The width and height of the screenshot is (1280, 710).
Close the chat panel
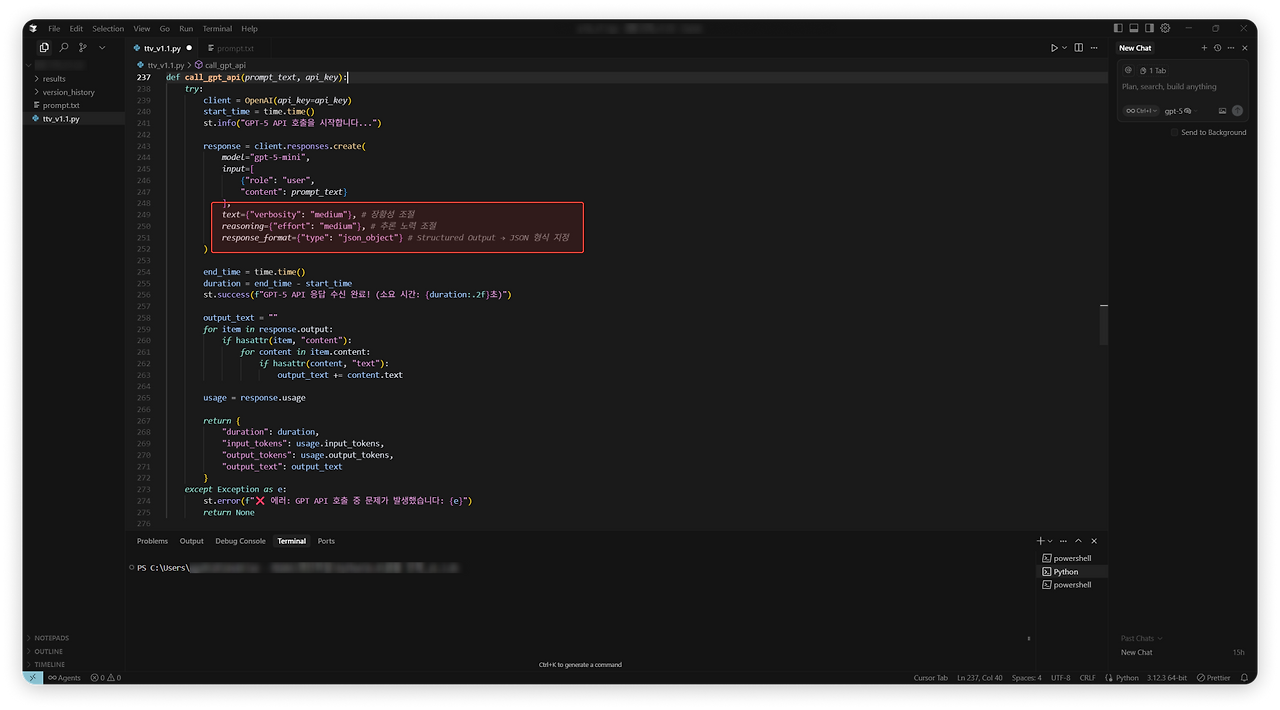1243,48
